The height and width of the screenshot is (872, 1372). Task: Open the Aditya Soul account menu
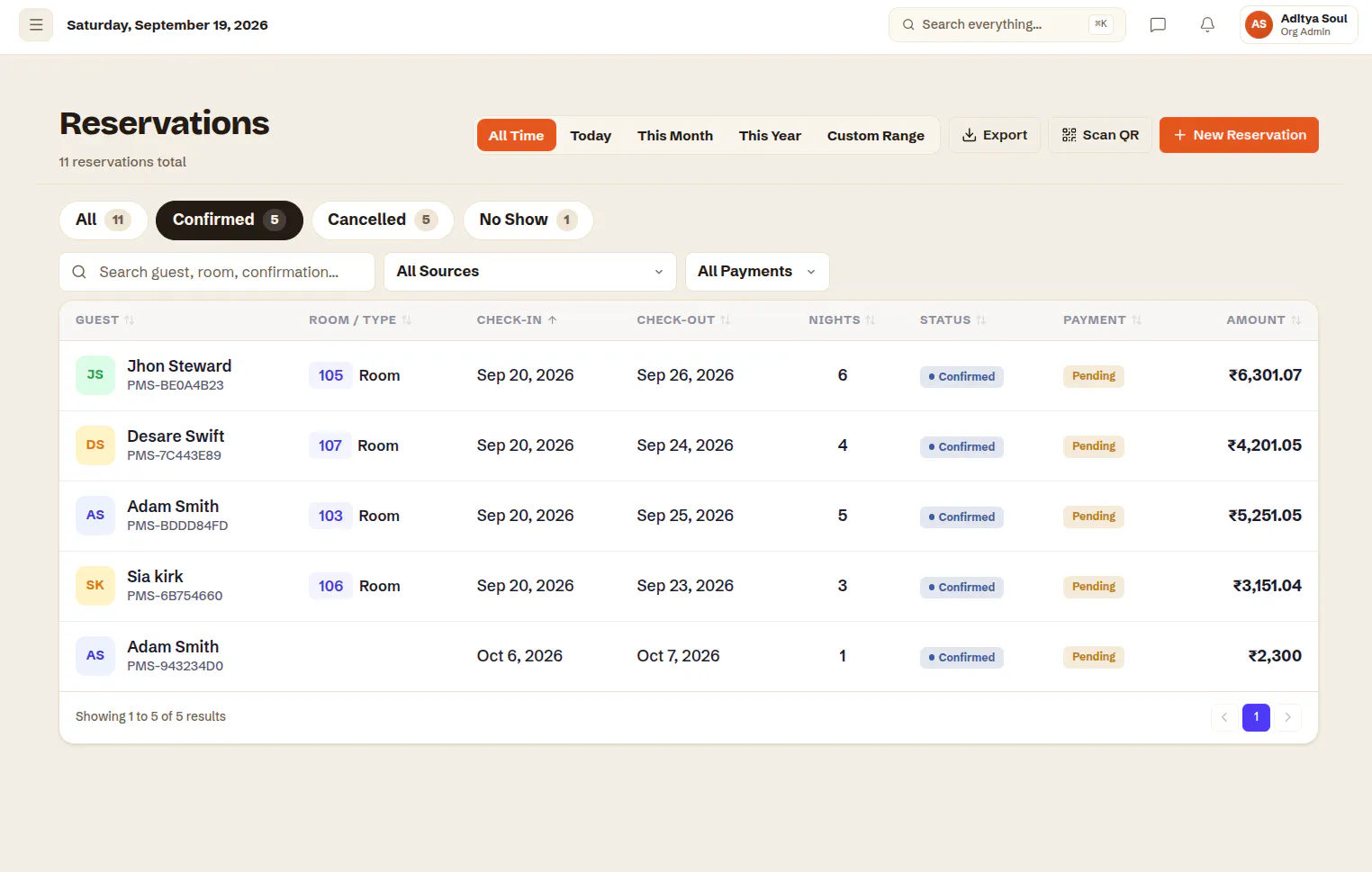1298,25
